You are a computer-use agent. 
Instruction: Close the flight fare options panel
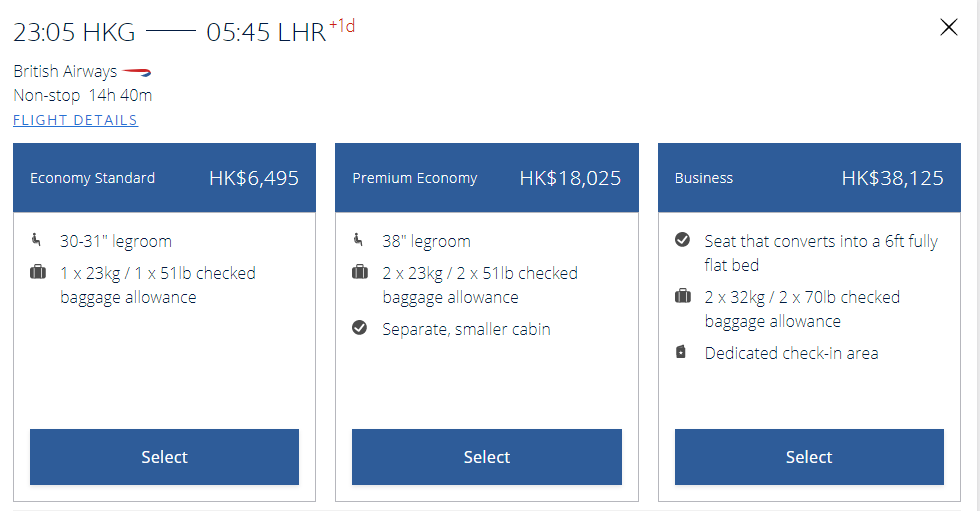point(949,28)
